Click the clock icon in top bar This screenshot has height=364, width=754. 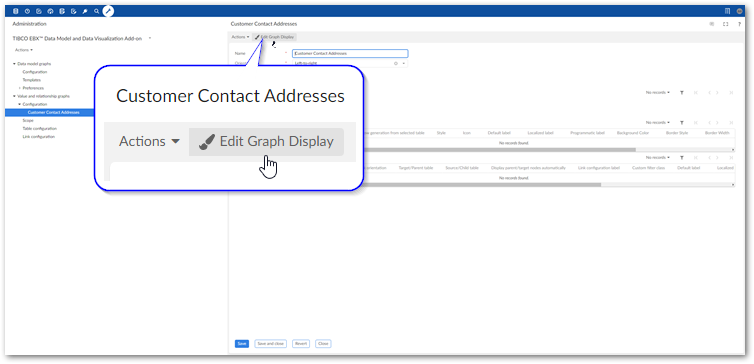coord(27,11)
